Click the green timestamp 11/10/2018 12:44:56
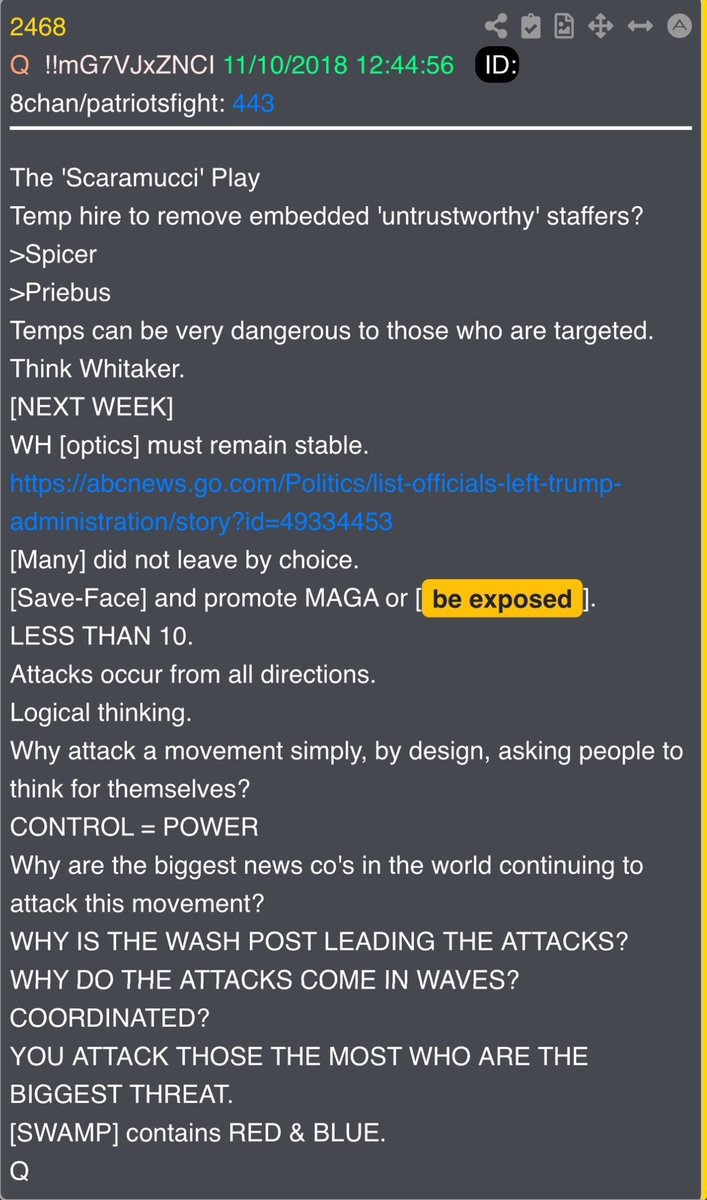Viewport: 707px width, 1200px height. pyautogui.click(x=338, y=65)
